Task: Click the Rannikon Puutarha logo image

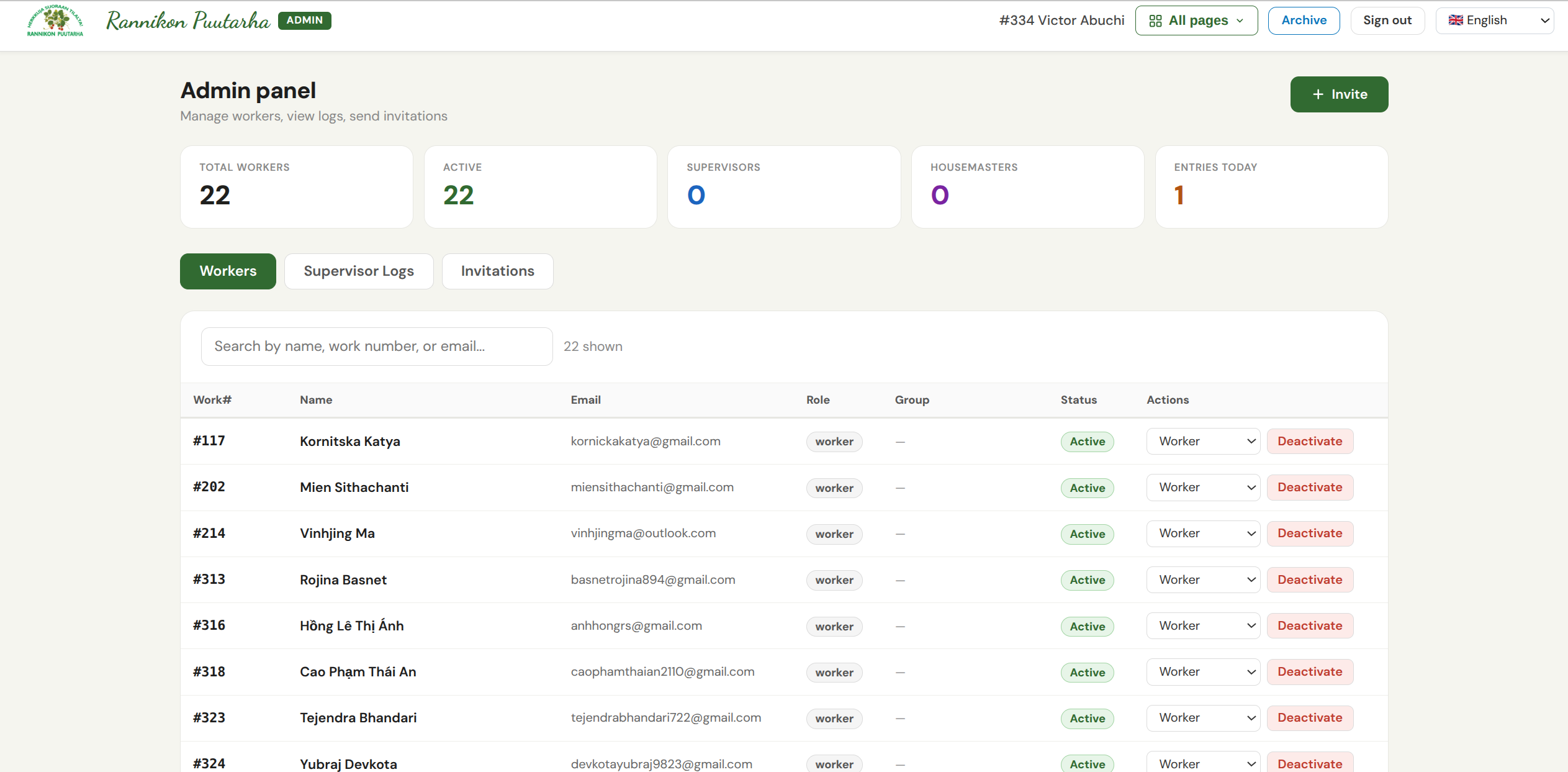Action: (55, 20)
